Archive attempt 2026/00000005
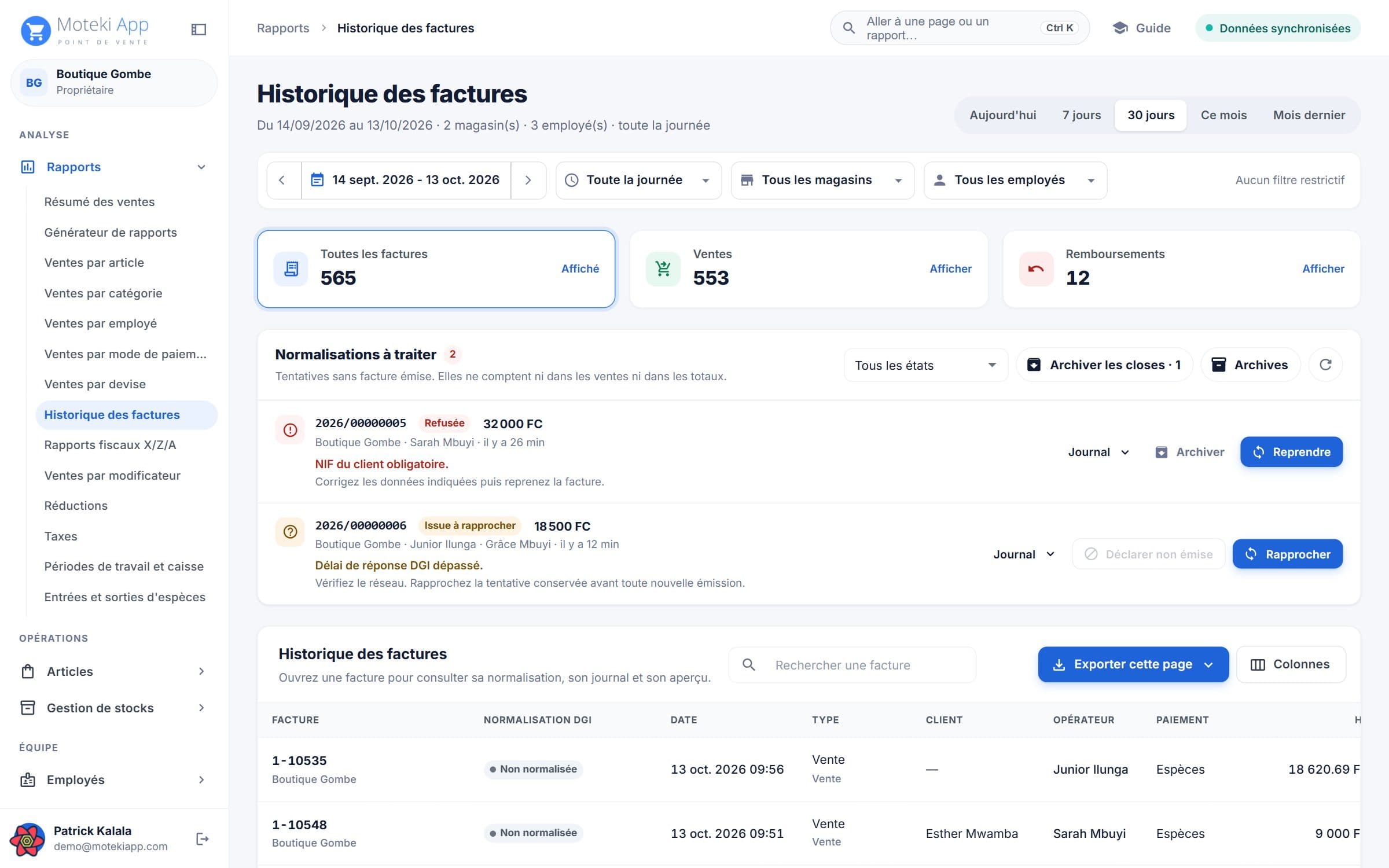This screenshot has width=1389, height=868. pyautogui.click(x=1190, y=452)
